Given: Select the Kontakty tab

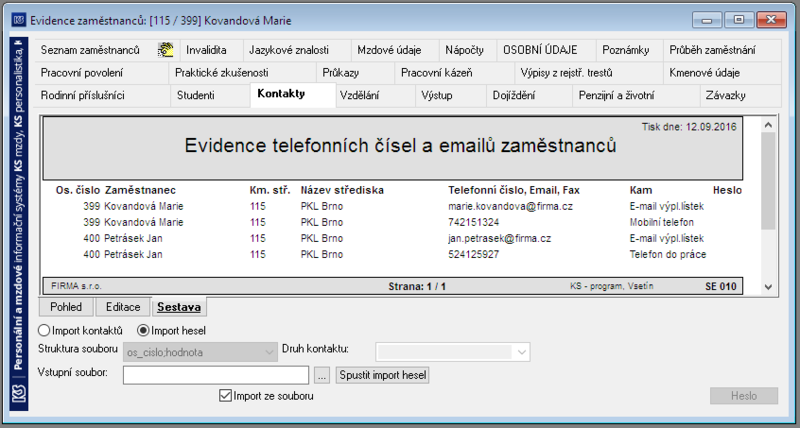Looking at the screenshot, I should 293,95.
